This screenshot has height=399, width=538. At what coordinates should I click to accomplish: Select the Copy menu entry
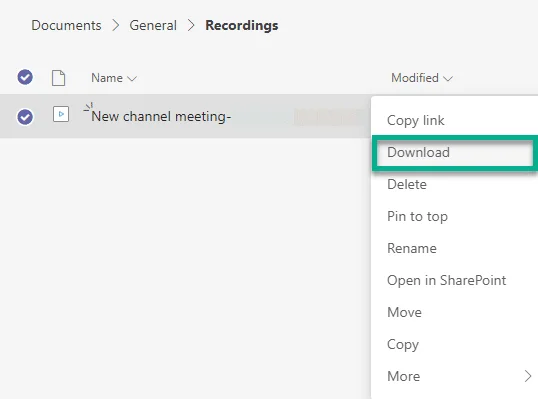403,344
